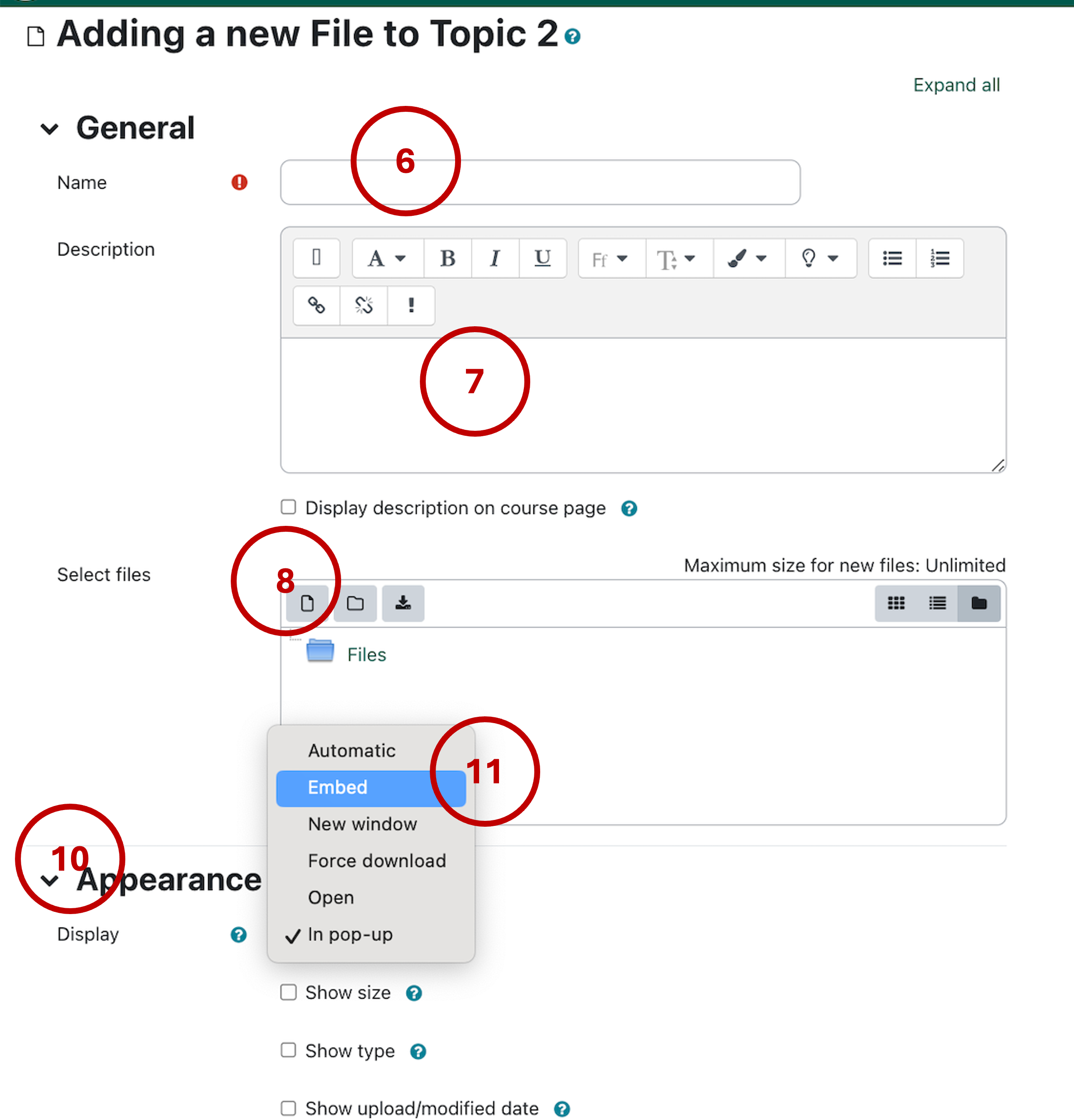Switch file manager to list view

tap(937, 603)
